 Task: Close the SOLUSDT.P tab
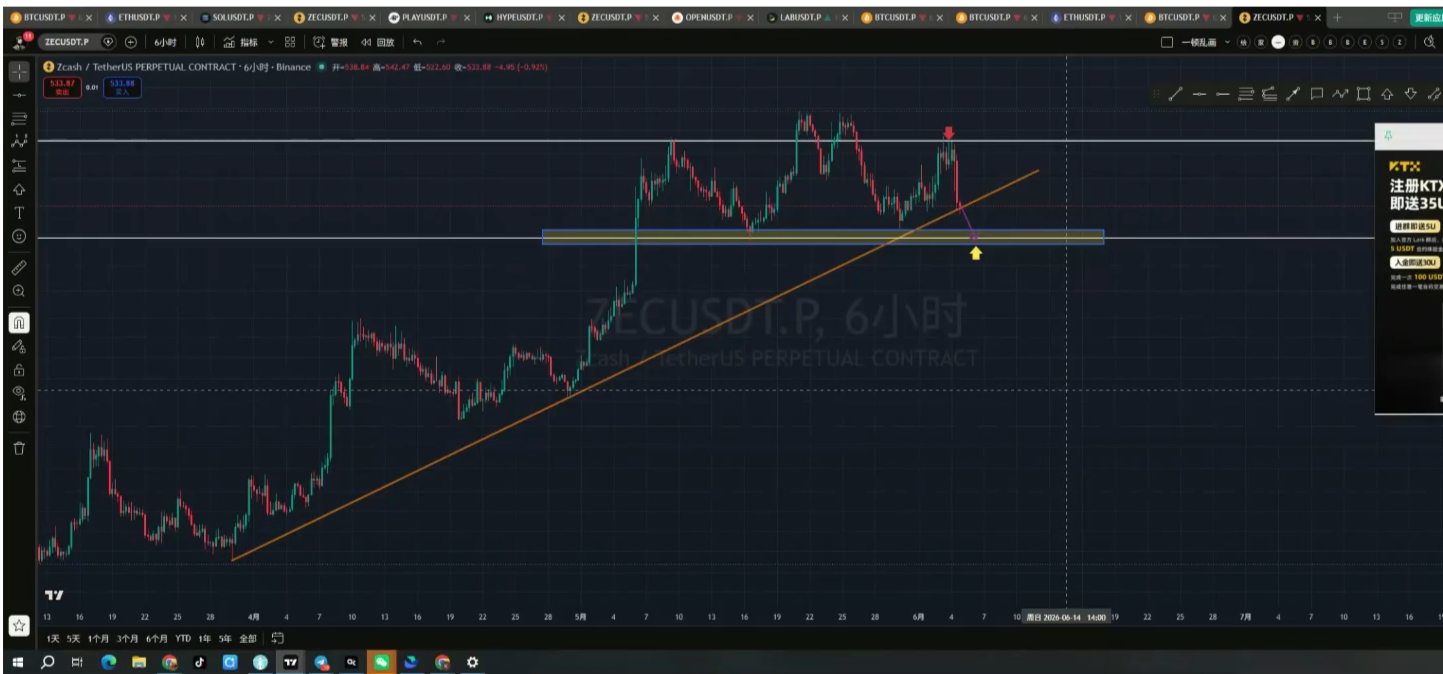coord(277,18)
